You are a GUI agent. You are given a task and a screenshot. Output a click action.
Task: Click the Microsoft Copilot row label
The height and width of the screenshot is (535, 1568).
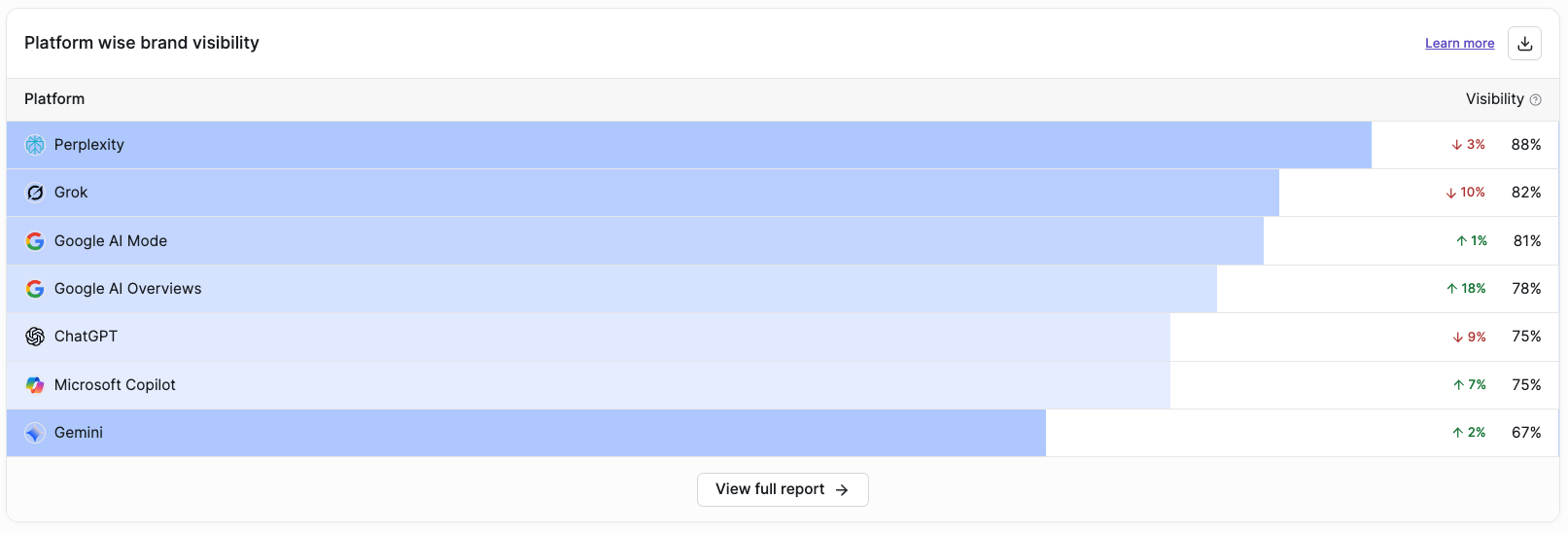[x=115, y=385]
